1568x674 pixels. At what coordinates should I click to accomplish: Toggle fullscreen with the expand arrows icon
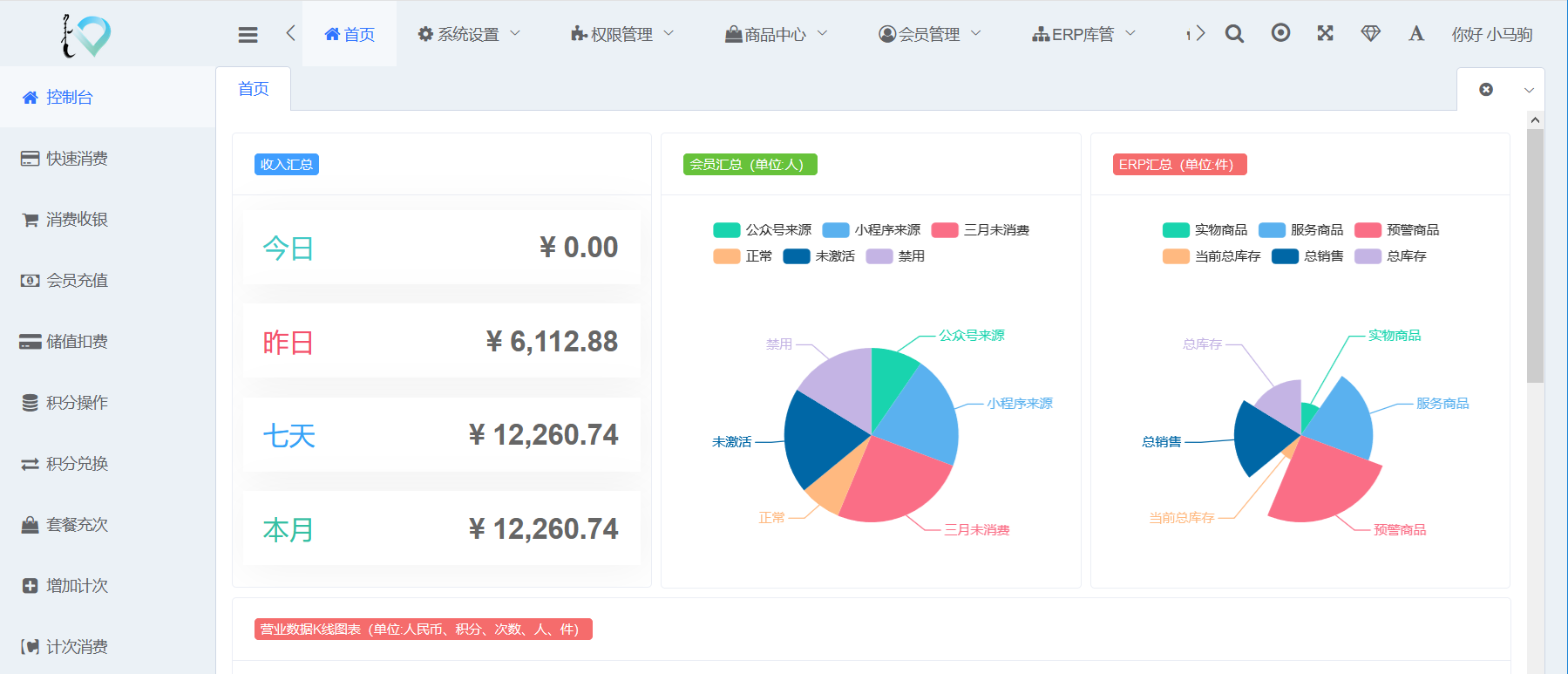(1325, 32)
